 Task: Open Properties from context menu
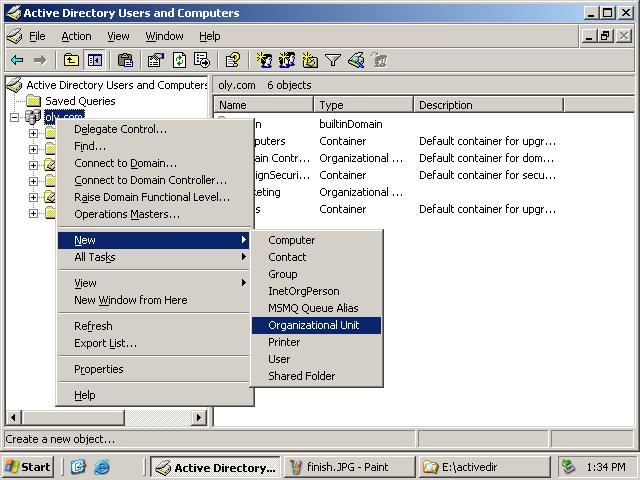(154, 369)
